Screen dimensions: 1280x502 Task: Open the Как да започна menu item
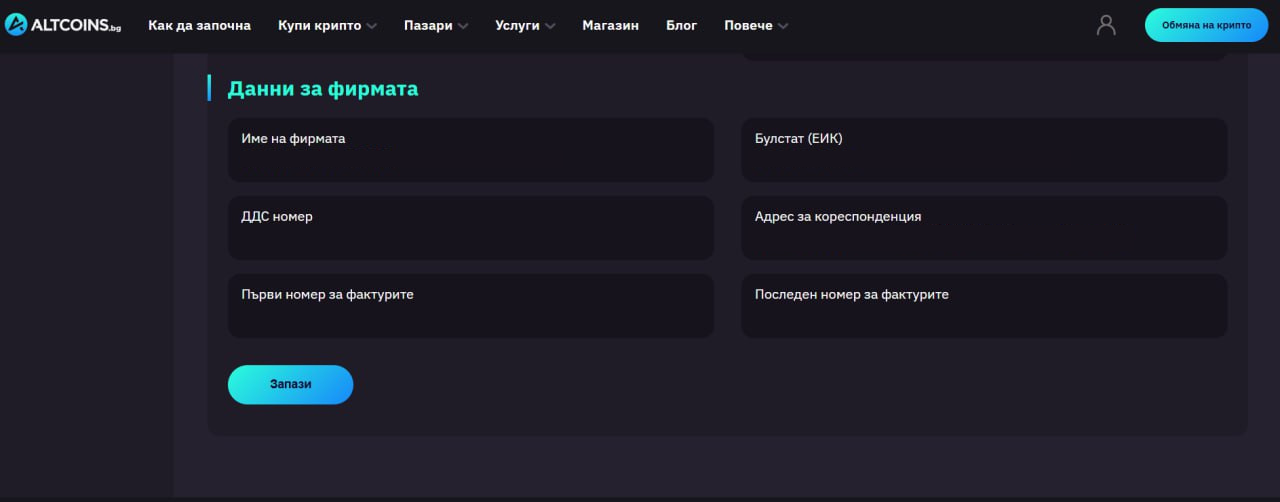[199, 25]
